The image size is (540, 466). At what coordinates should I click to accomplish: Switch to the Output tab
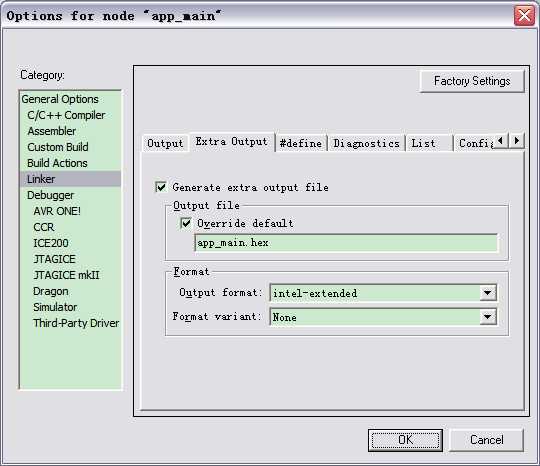tap(165, 143)
